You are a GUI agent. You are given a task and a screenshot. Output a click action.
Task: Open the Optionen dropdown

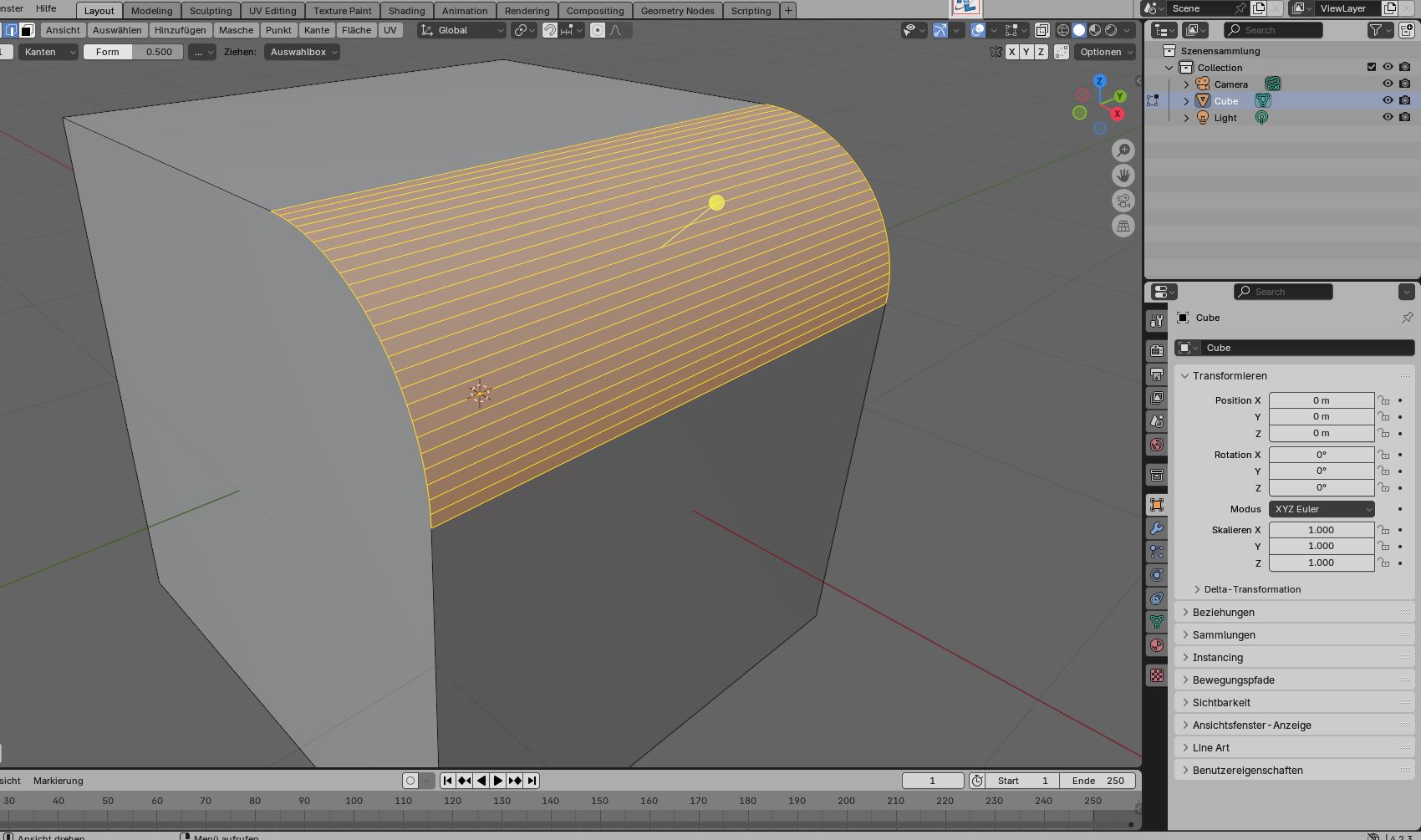tap(1106, 52)
